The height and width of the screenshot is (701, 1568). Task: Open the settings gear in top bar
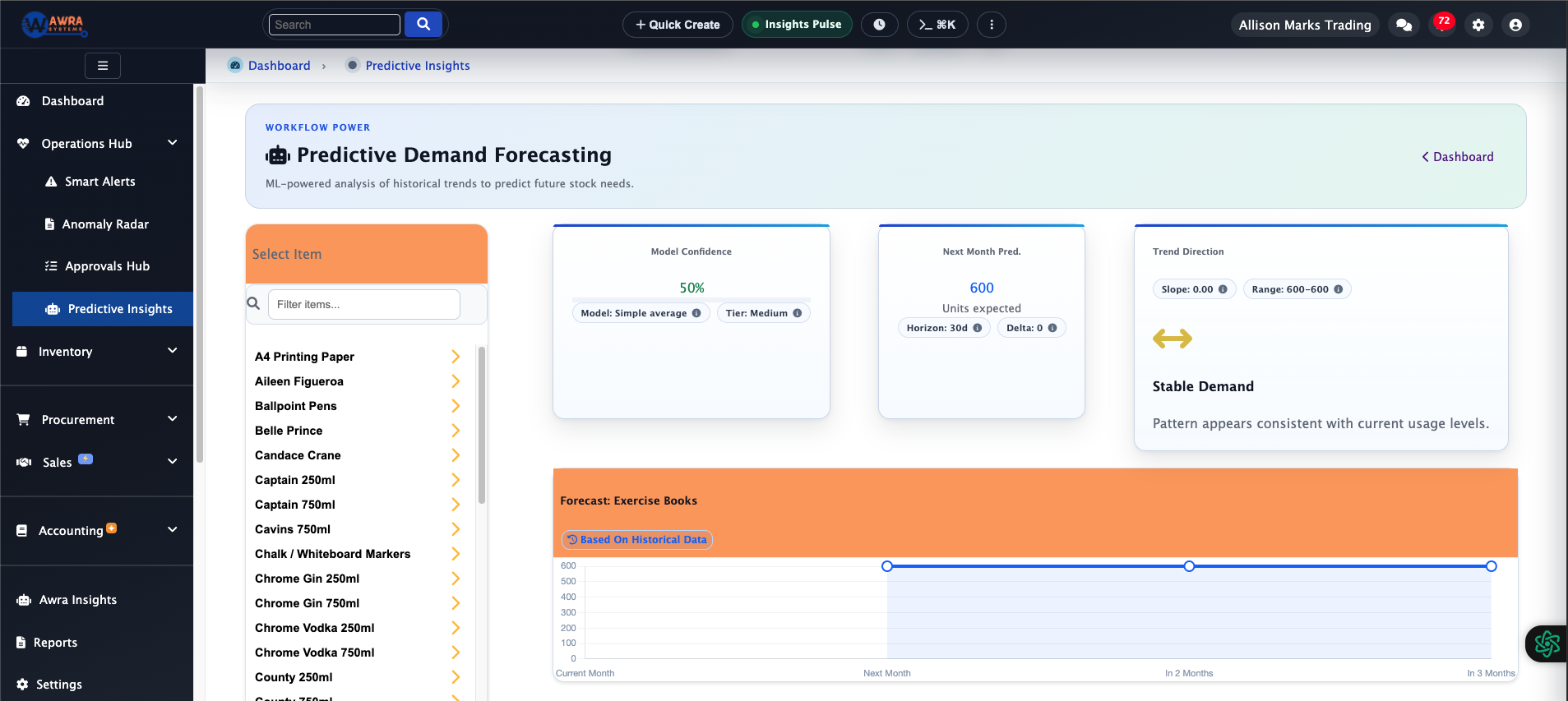[x=1478, y=25]
